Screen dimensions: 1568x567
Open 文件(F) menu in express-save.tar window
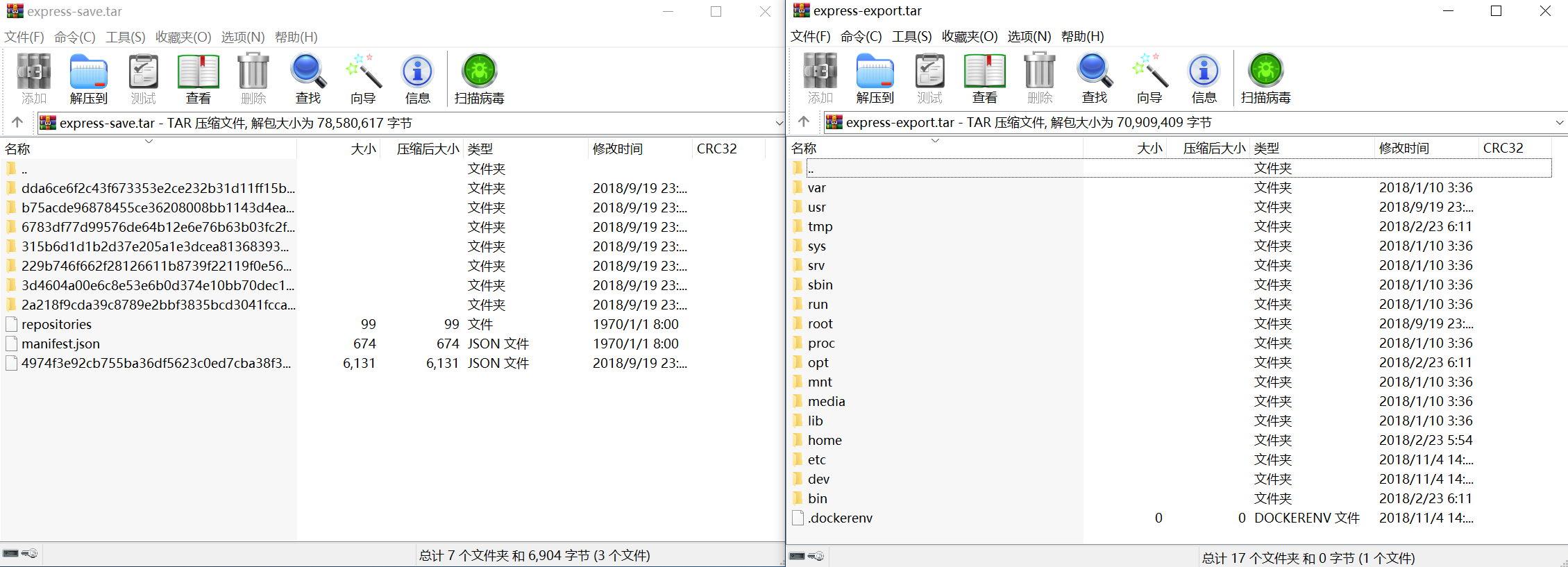click(x=24, y=37)
